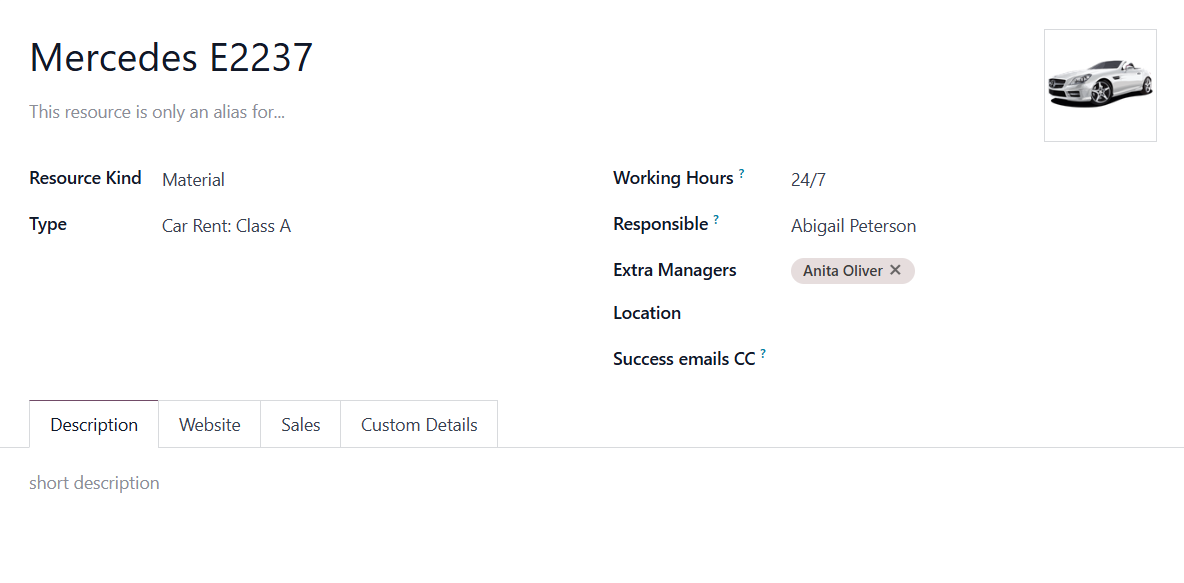Click the empty Location field
Screen dimensions: 1184x583
pyautogui.click(x=973, y=313)
